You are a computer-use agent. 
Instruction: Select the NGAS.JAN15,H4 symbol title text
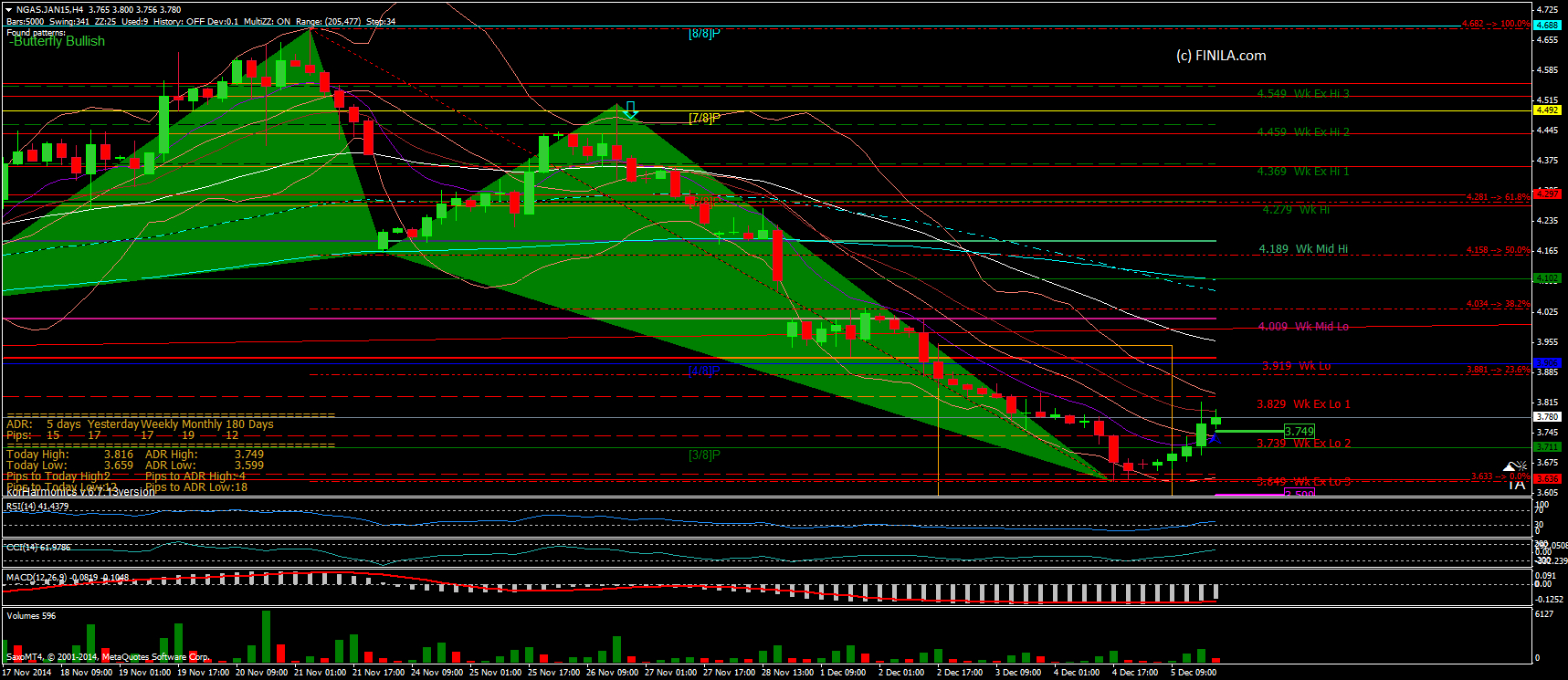(x=49, y=10)
